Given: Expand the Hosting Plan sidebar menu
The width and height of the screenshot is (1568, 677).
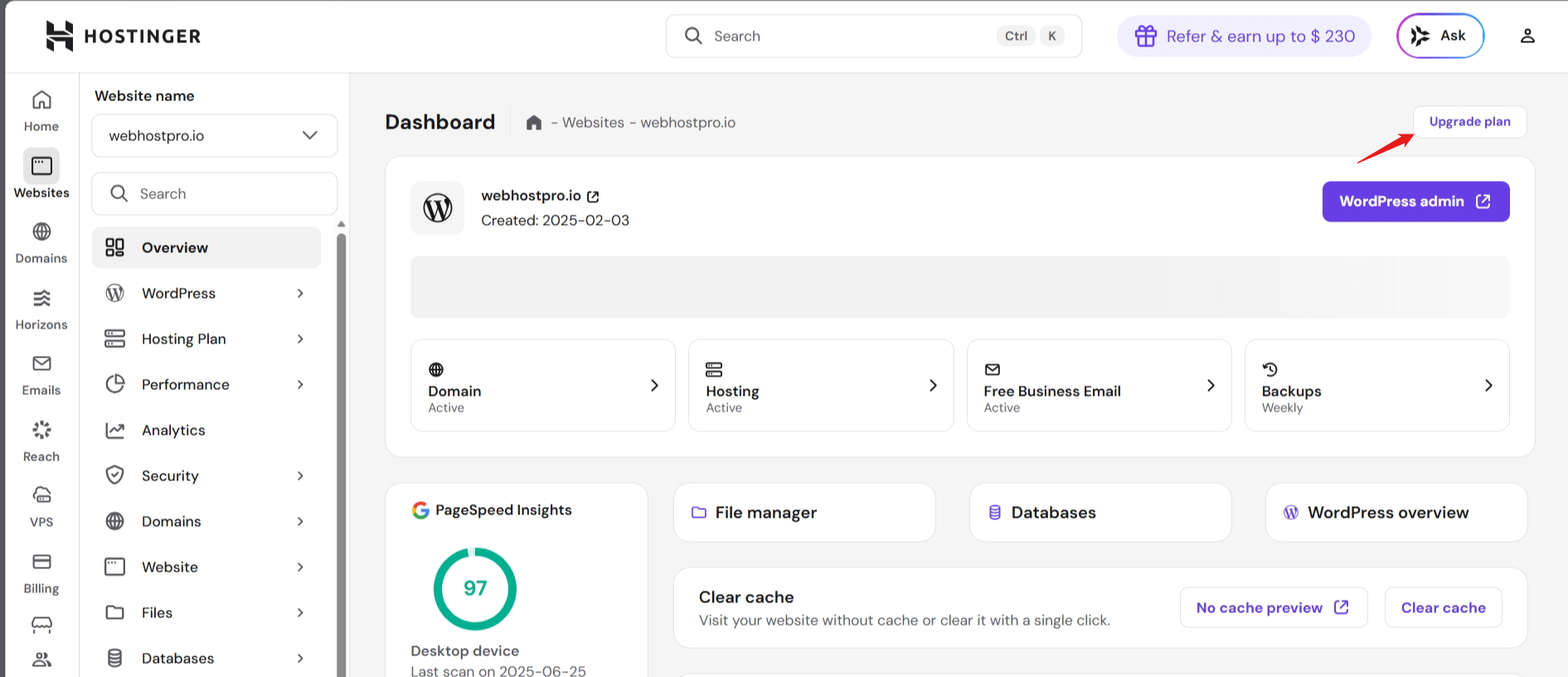Looking at the screenshot, I should tap(206, 338).
